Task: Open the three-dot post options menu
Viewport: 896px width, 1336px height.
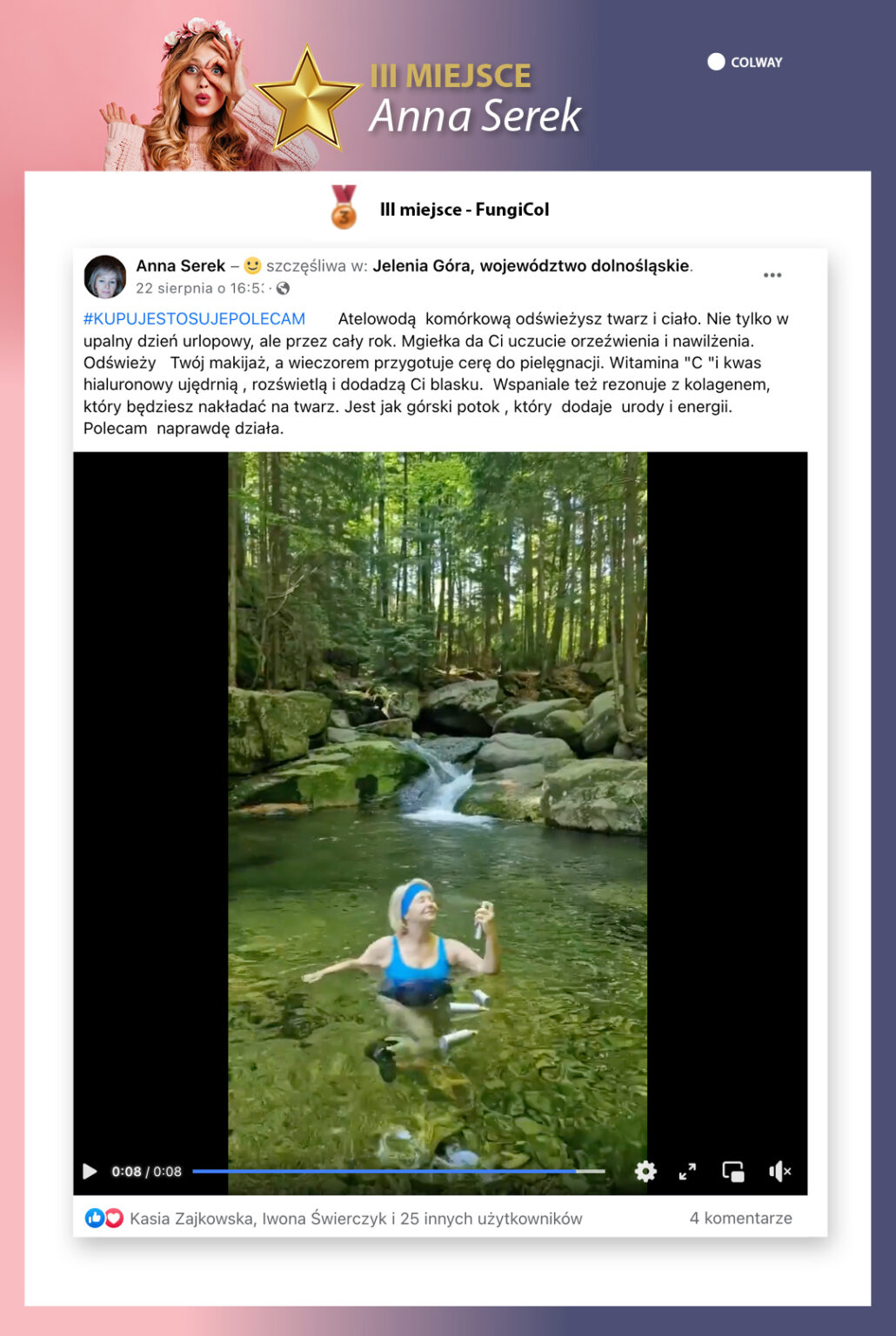Action: (772, 275)
